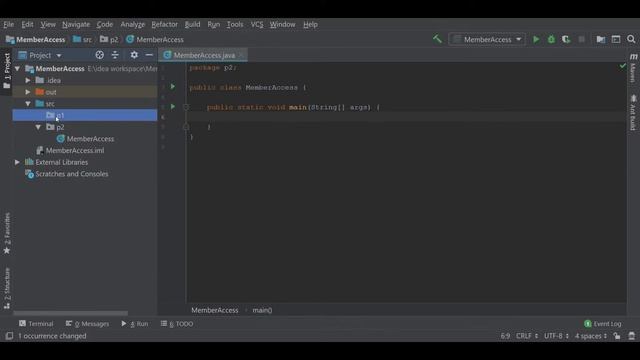This screenshot has width=640, height=360.
Task: Expand External Libraries
Action: pos(18,162)
